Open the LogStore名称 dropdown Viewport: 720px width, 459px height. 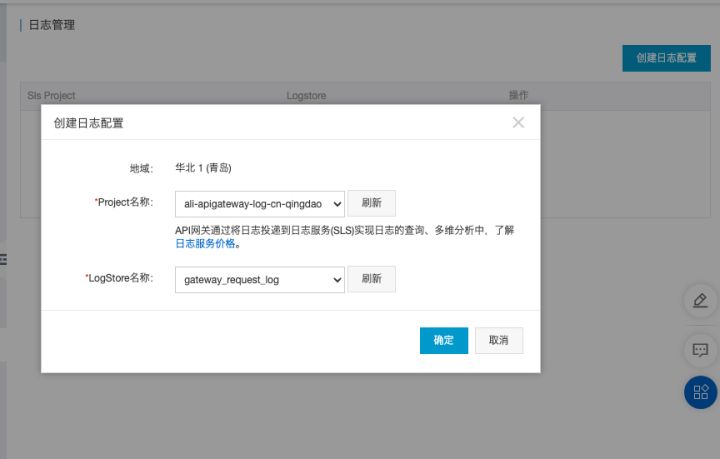[x=259, y=280]
